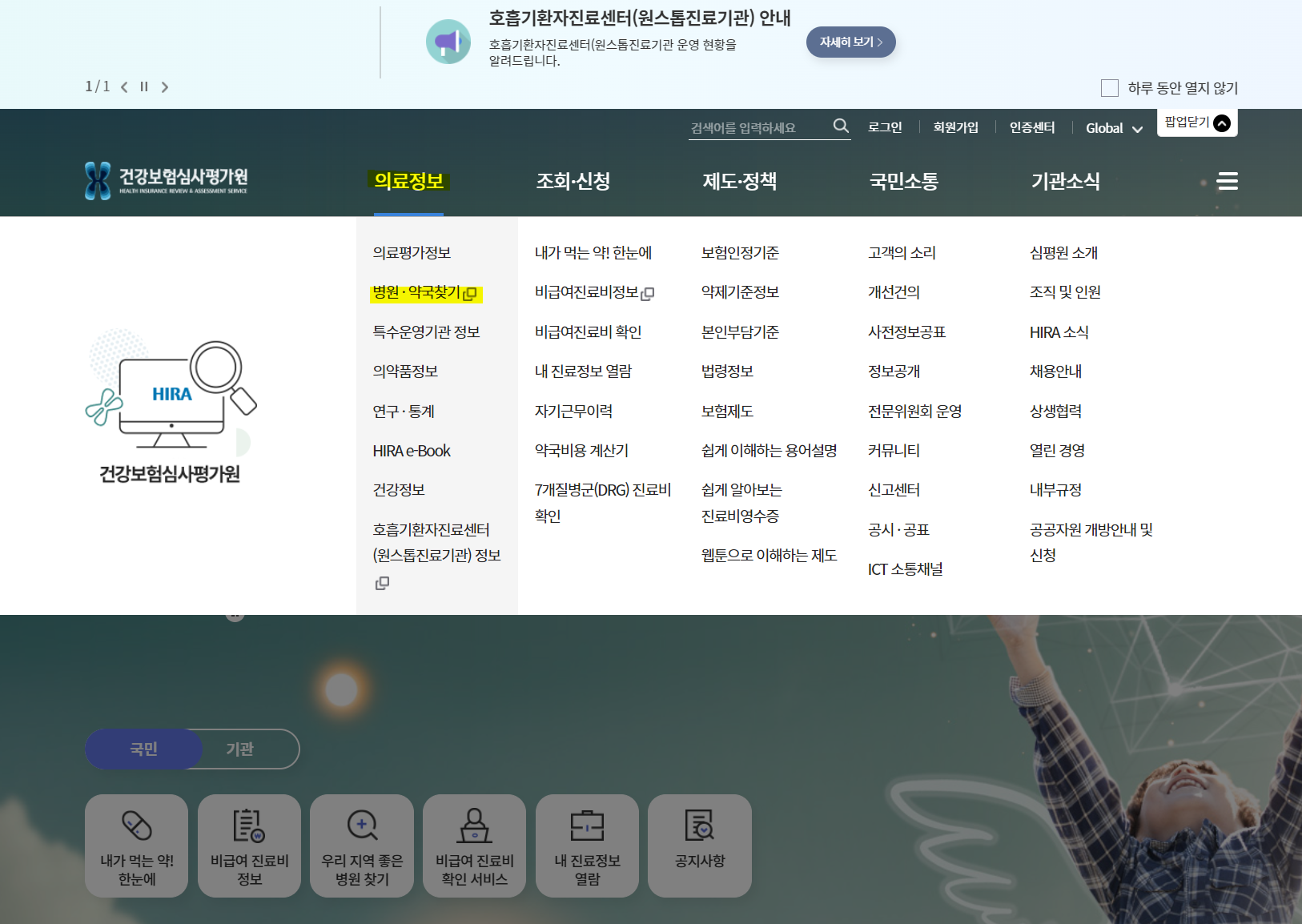Image resolution: width=1302 pixels, height=924 pixels.
Task: Select the 국민 toggle option
Action: 143,749
